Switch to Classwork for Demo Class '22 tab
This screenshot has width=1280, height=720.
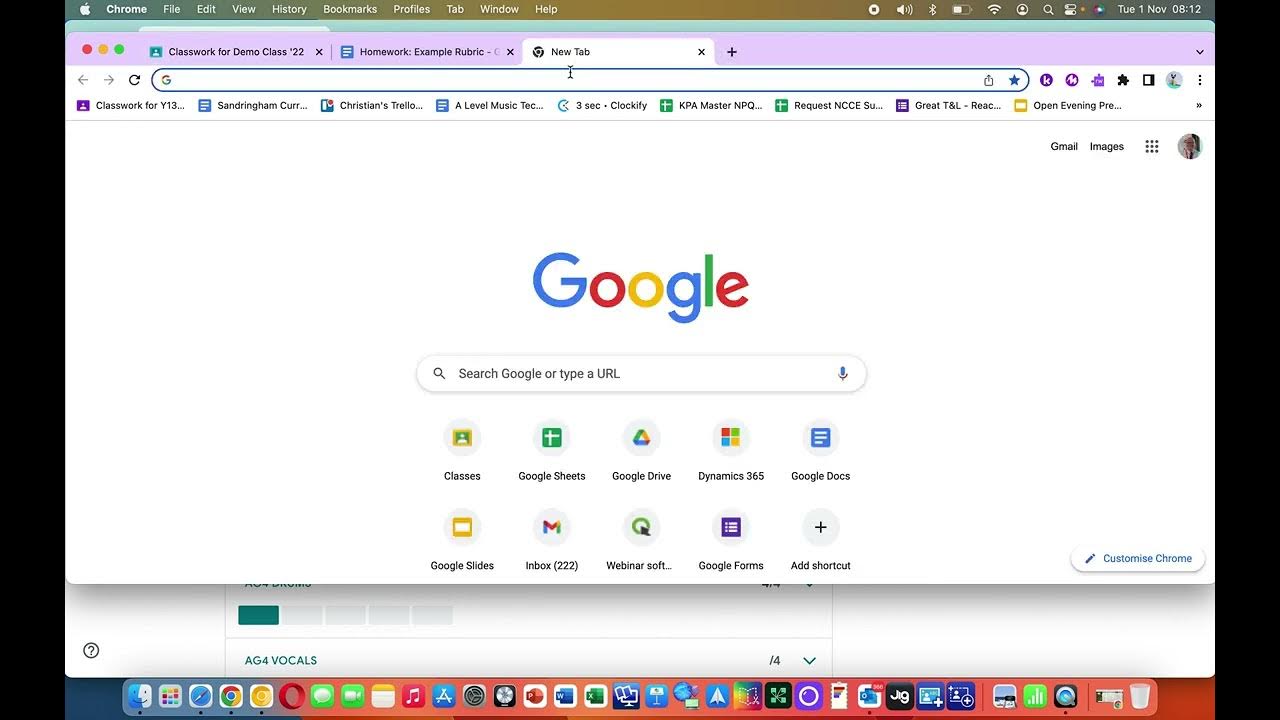(236, 52)
